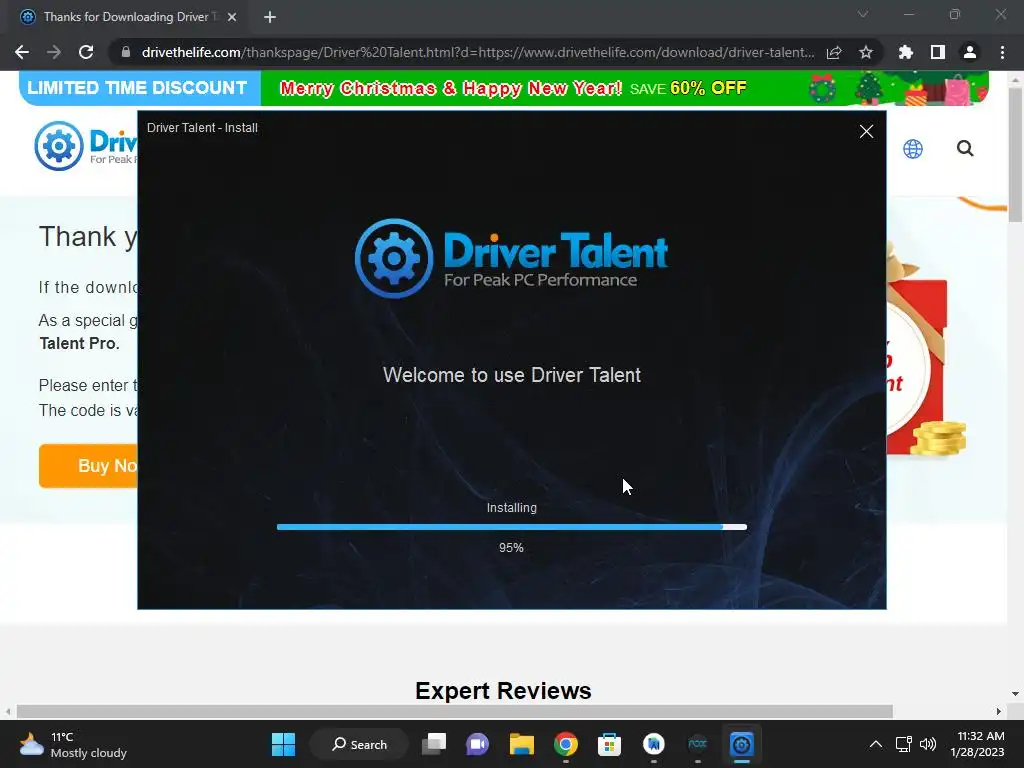This screenshot has height=768, width=1024.
Task: Open the Chat app on taskbar
Action: (x=477, y=744)
